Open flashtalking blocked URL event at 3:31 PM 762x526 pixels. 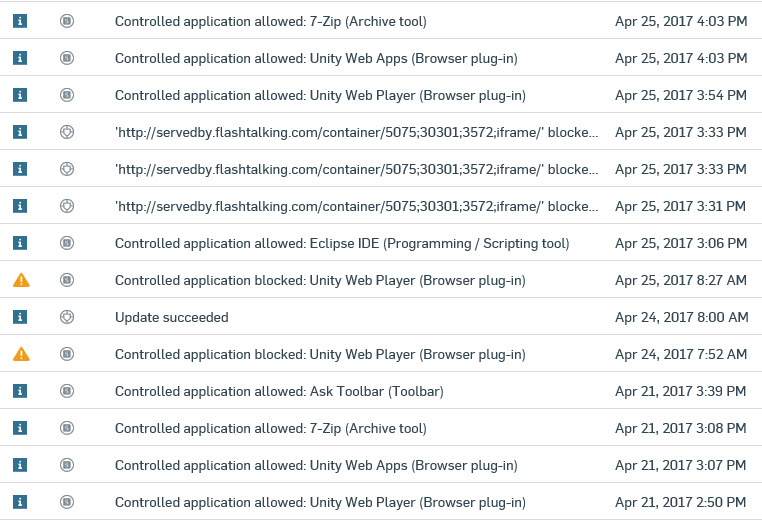(x=357, y=206)
